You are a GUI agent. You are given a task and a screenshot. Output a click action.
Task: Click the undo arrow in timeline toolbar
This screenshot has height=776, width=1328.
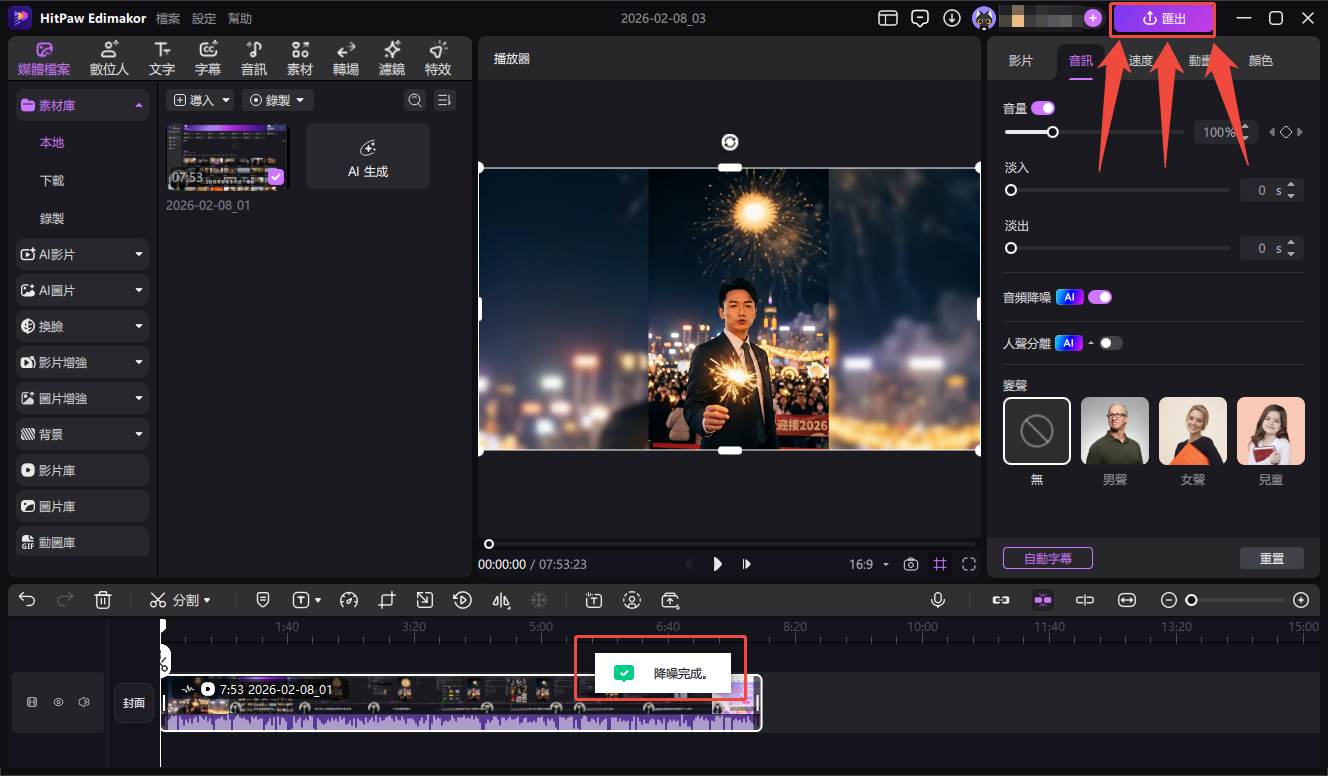[x=27, y=600]
